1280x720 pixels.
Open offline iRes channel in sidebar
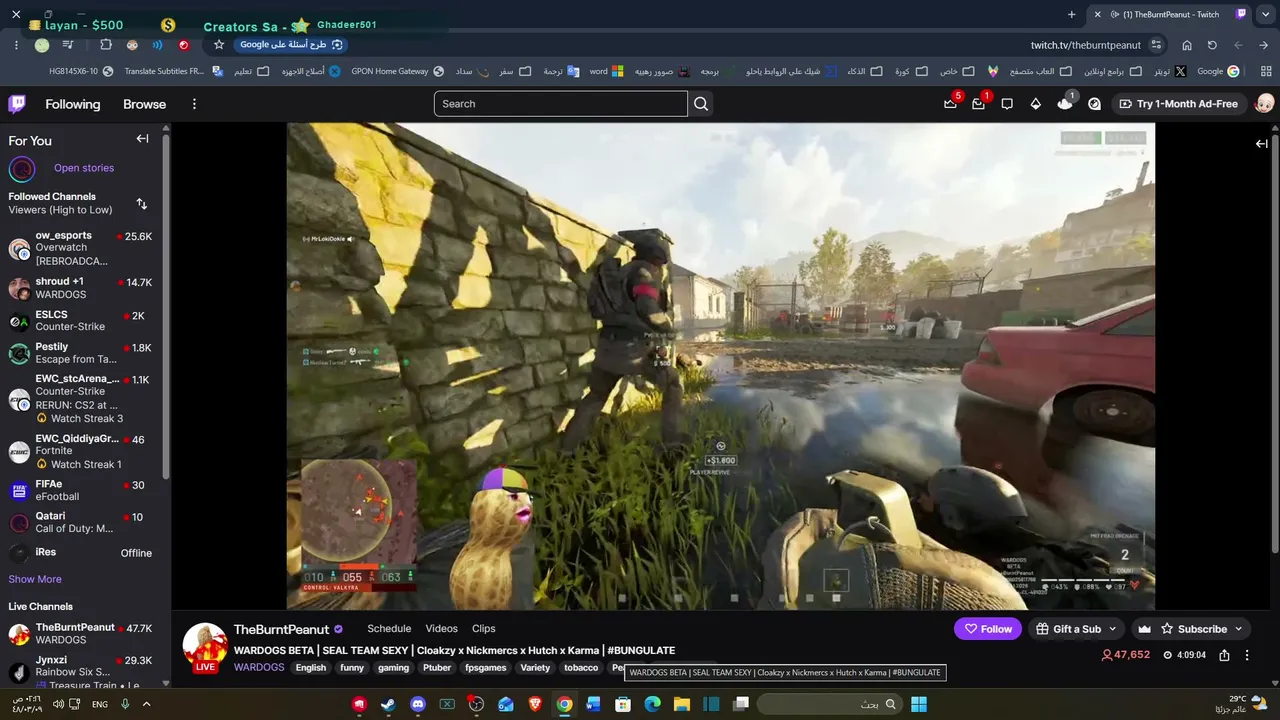coord(81,553)
